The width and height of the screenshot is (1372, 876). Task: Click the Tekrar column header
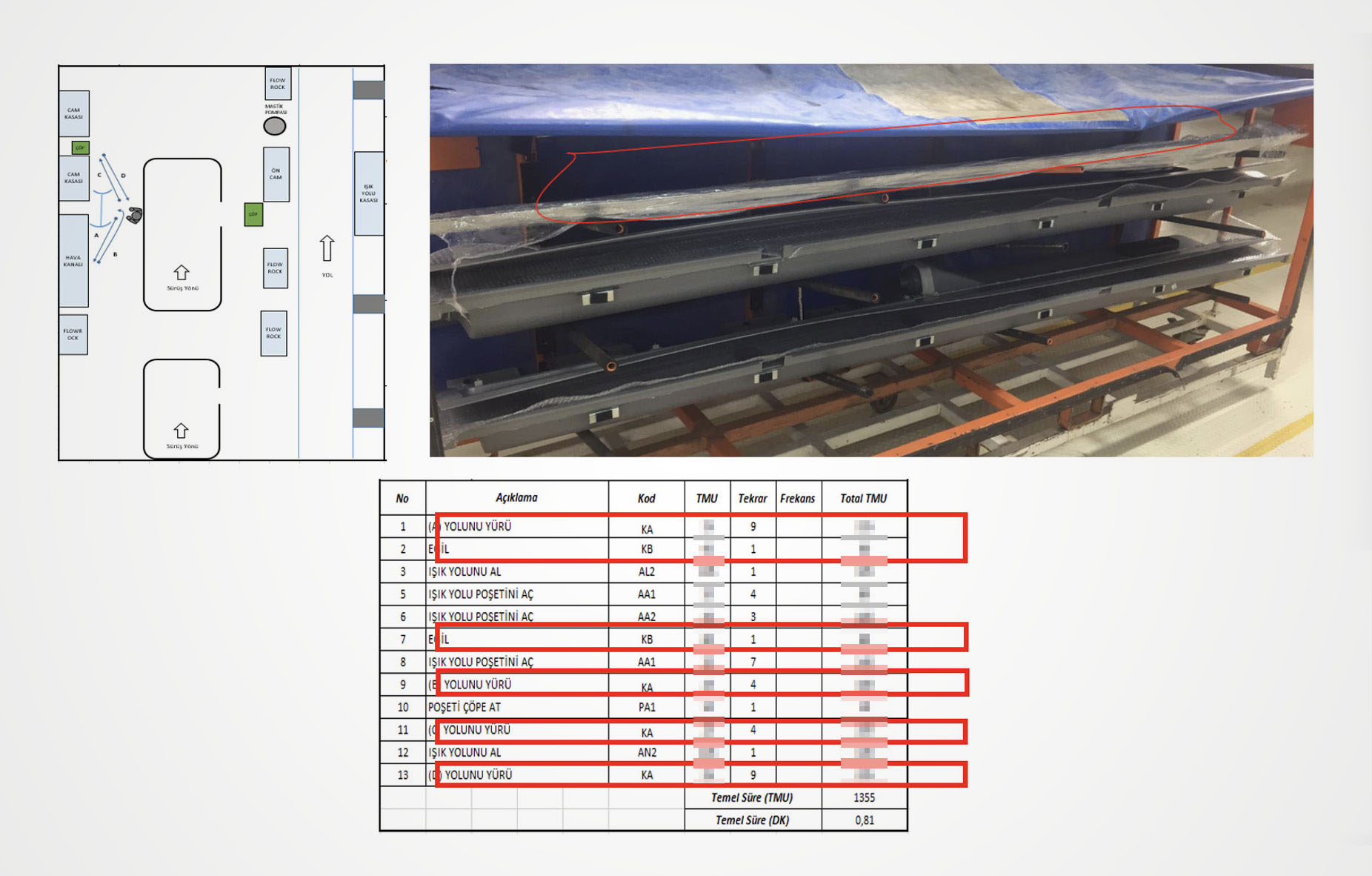click(x=752, y=498)
